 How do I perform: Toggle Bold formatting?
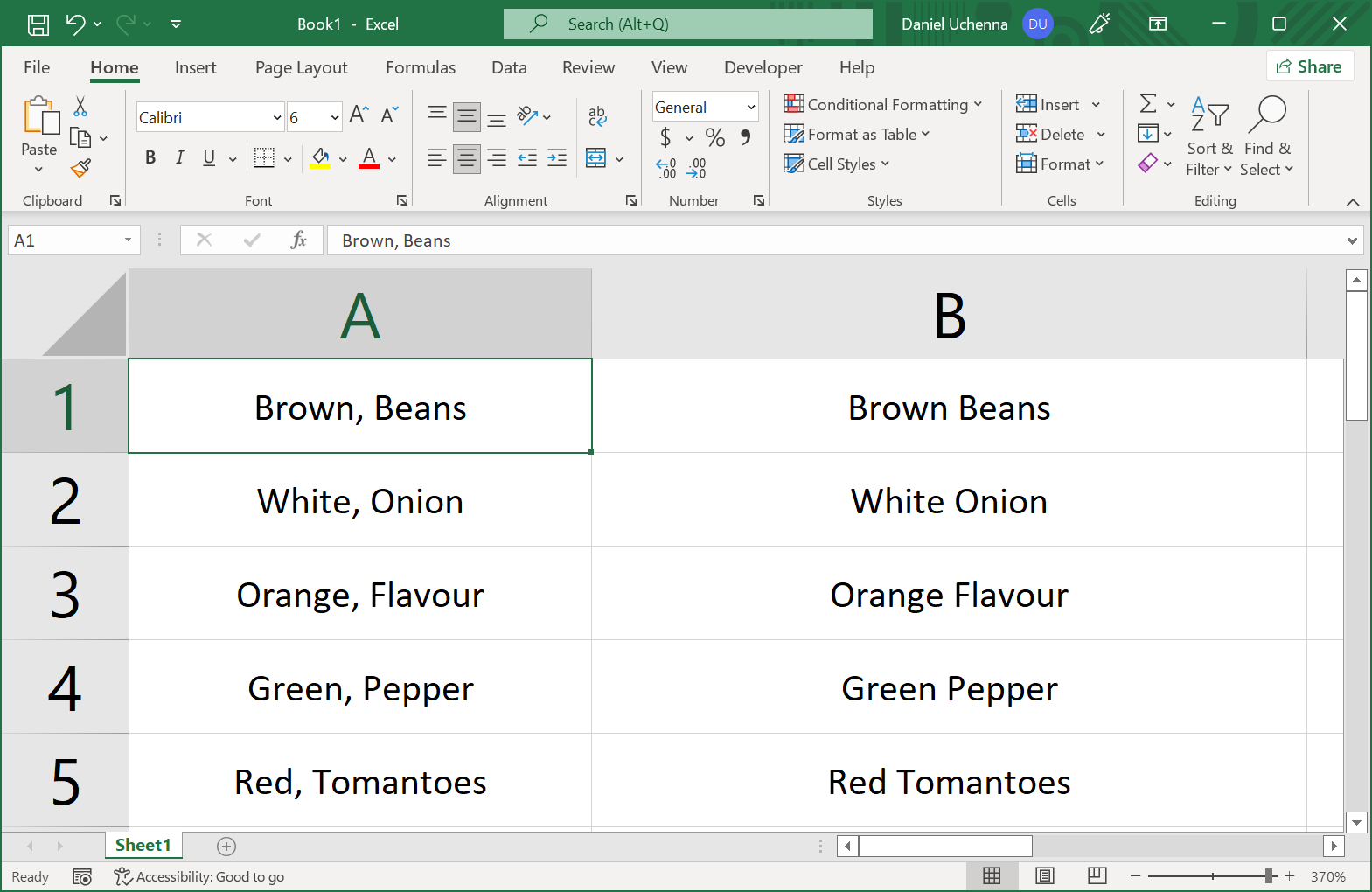pos(150,158)
